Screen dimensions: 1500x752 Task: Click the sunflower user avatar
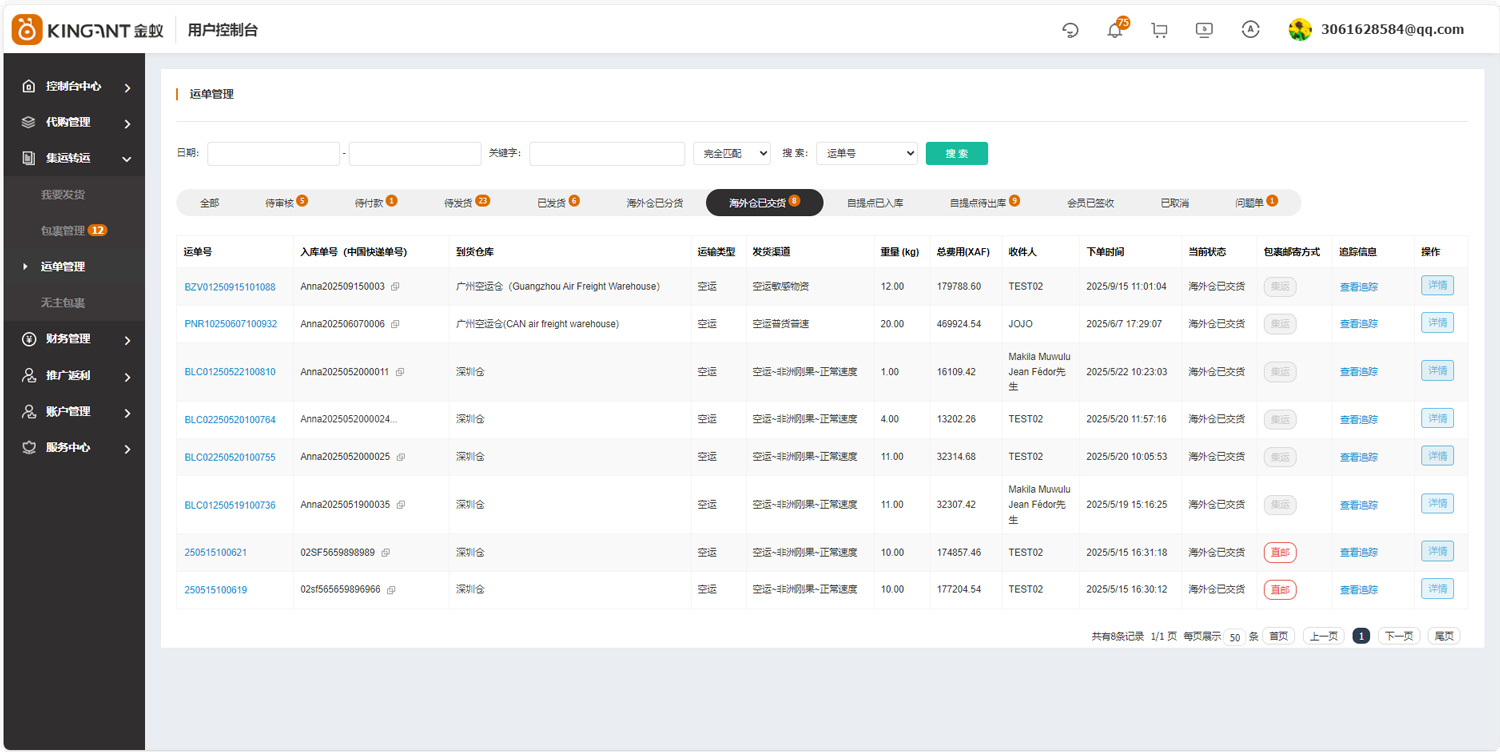pos(1300,30)
